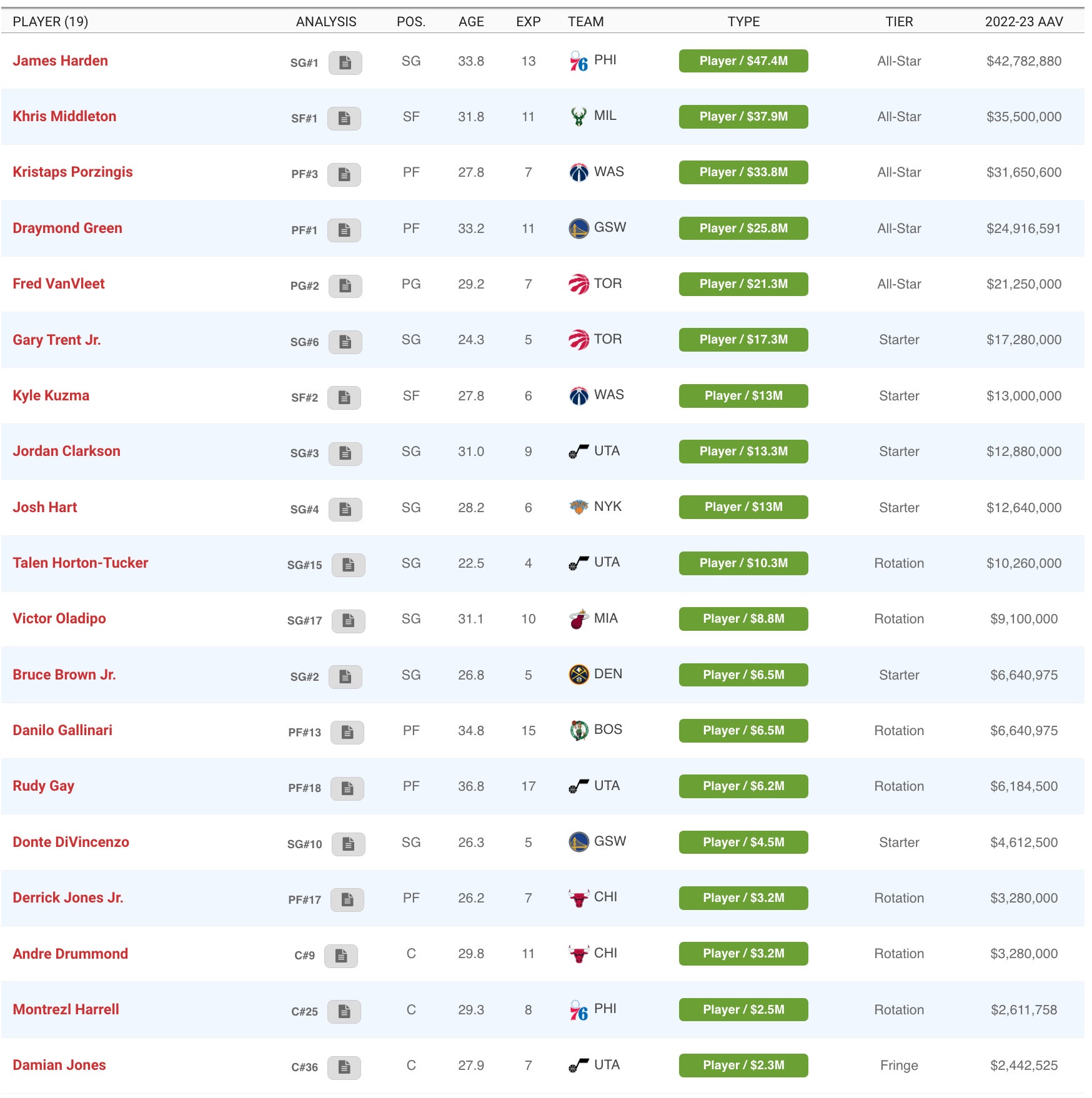Open Talen Horton-Tucker player link
The width and height of the screenshot is (1092, 1098).
pos(81,563)
